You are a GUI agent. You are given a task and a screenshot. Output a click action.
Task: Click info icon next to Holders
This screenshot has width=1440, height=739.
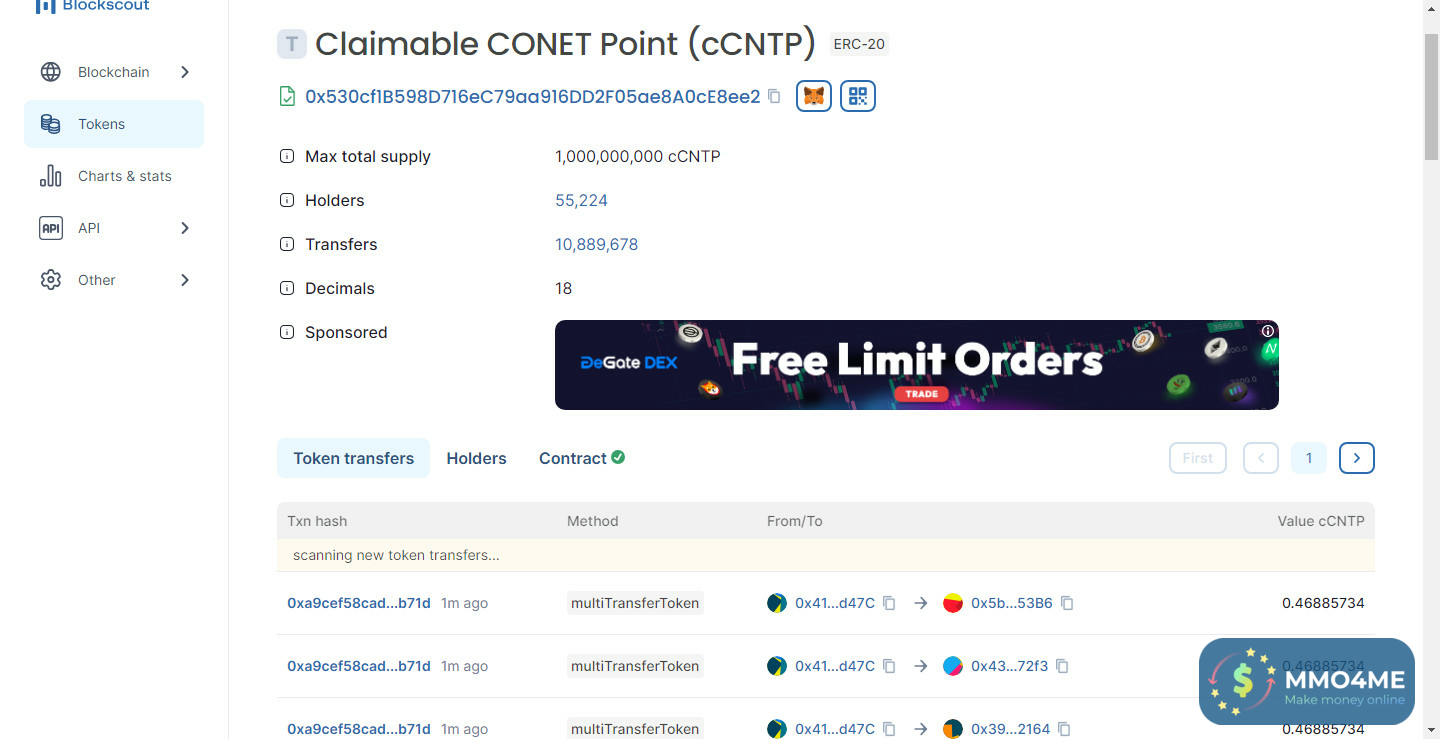(287, 200)
